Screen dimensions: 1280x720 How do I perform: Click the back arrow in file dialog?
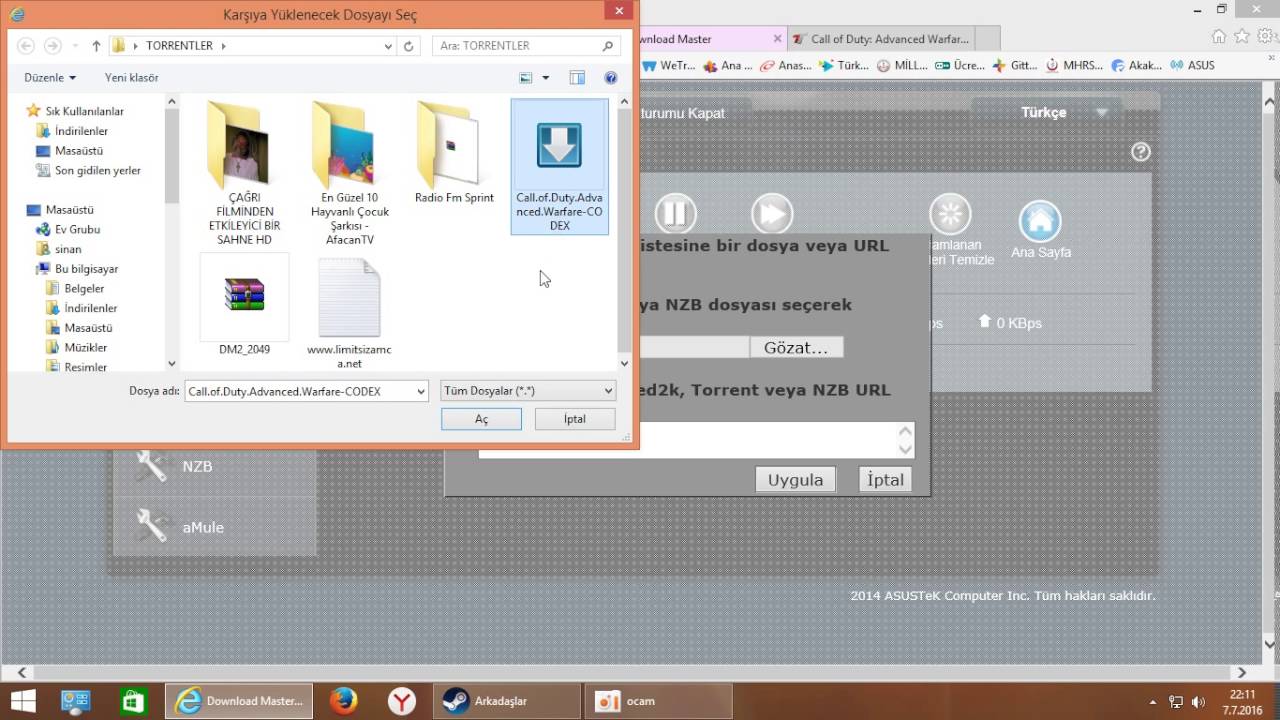[x=26, y=46]
